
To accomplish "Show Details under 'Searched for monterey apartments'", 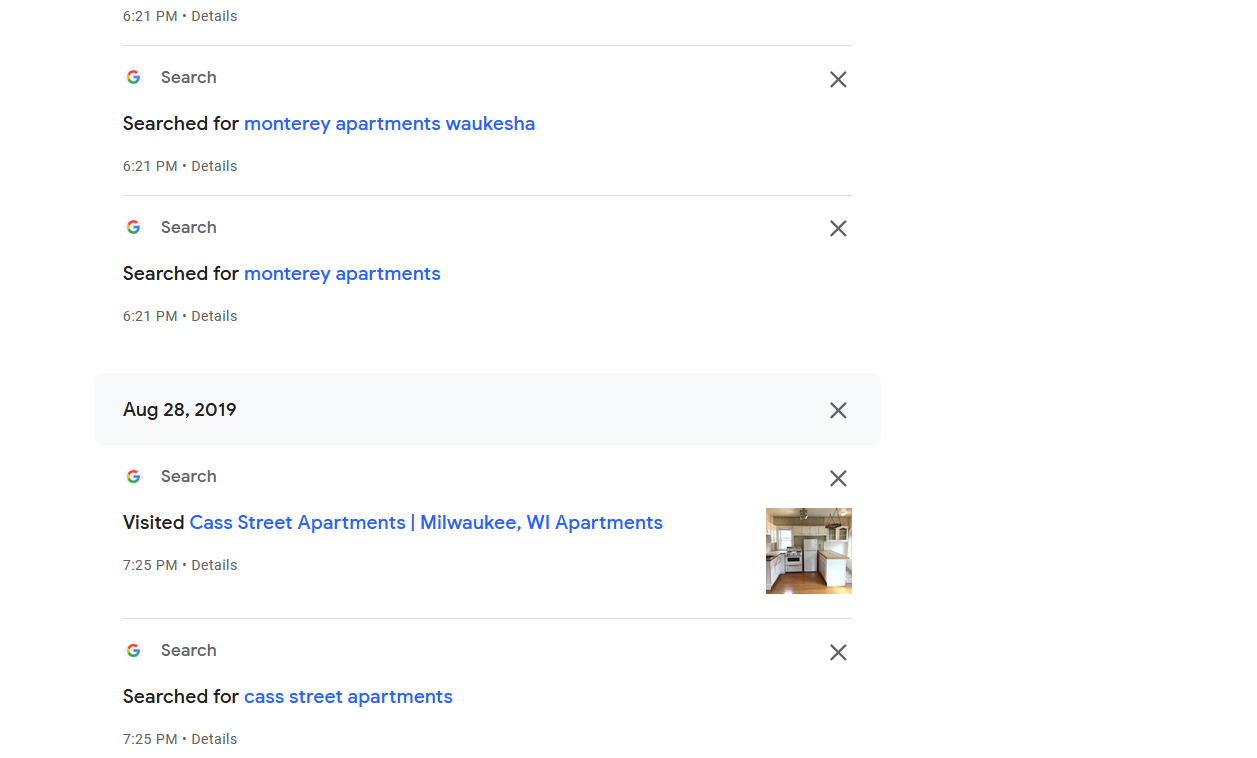I will click(x=214, y=316).
